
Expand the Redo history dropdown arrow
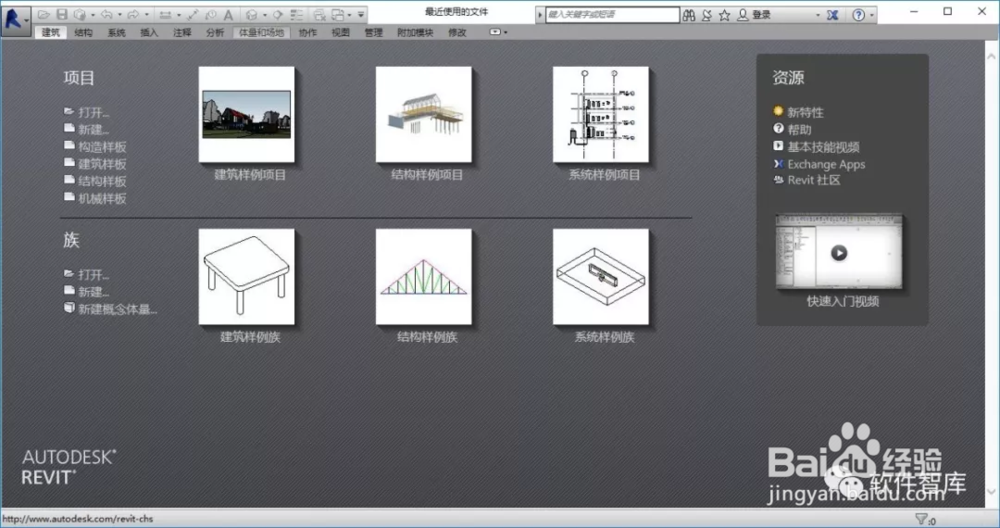tap(146, 15)
